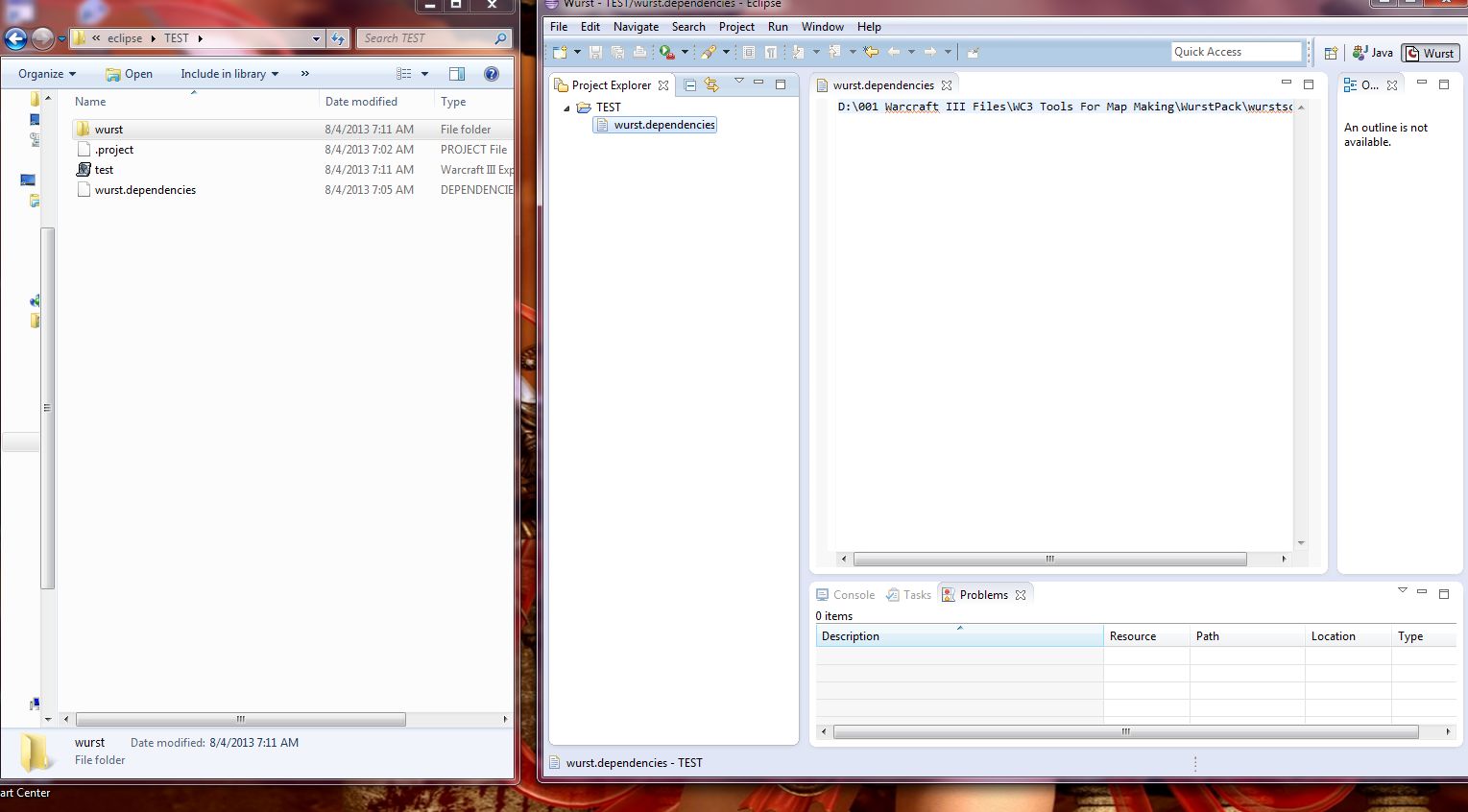Switch to the Console tab
1468x812 pixels.
pos(845,595)
